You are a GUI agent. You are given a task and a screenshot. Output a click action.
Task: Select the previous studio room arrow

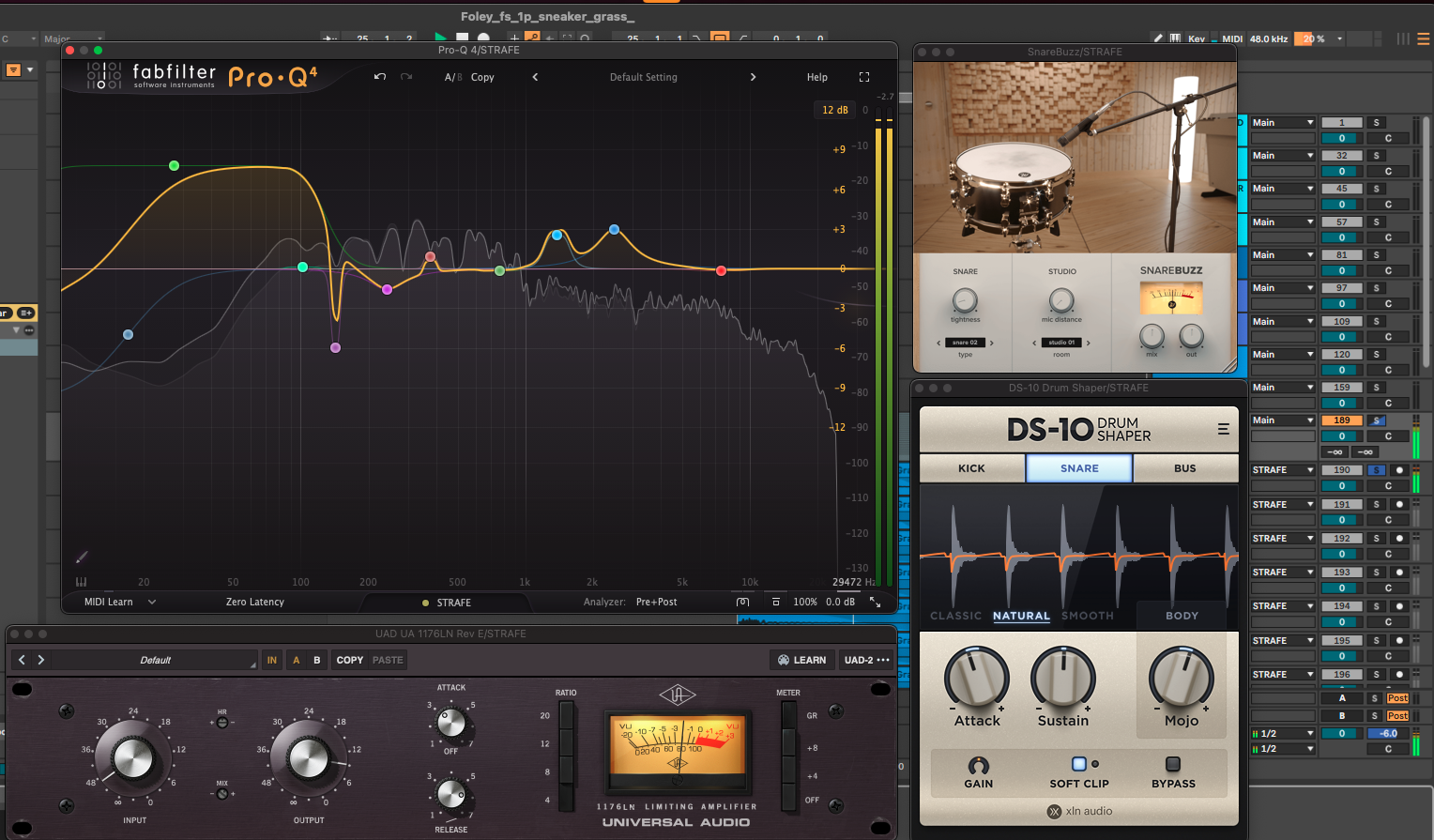coord(1034,343)
